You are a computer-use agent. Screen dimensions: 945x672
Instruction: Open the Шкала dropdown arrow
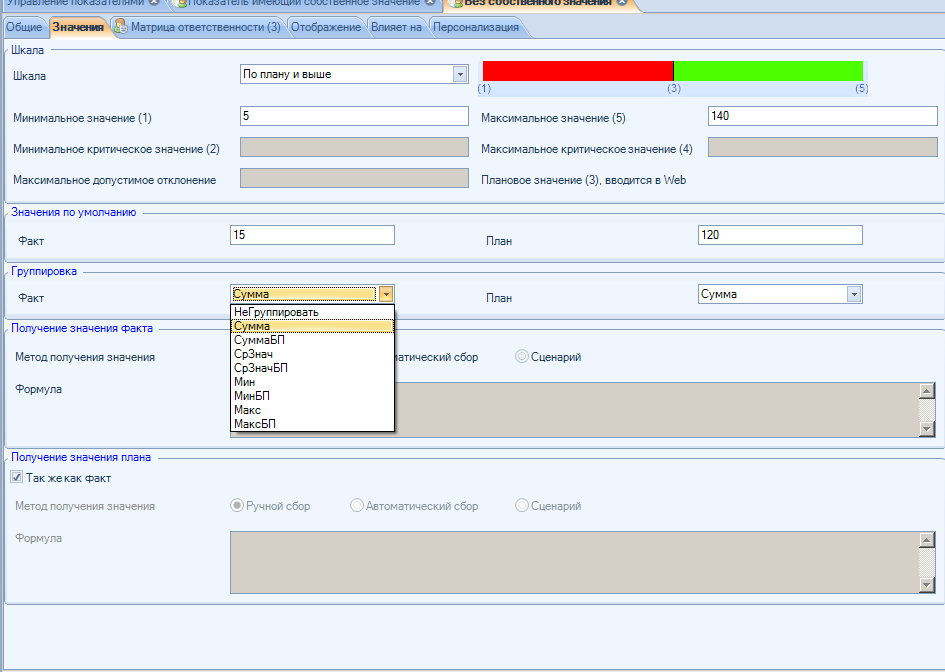click(460, 74)
